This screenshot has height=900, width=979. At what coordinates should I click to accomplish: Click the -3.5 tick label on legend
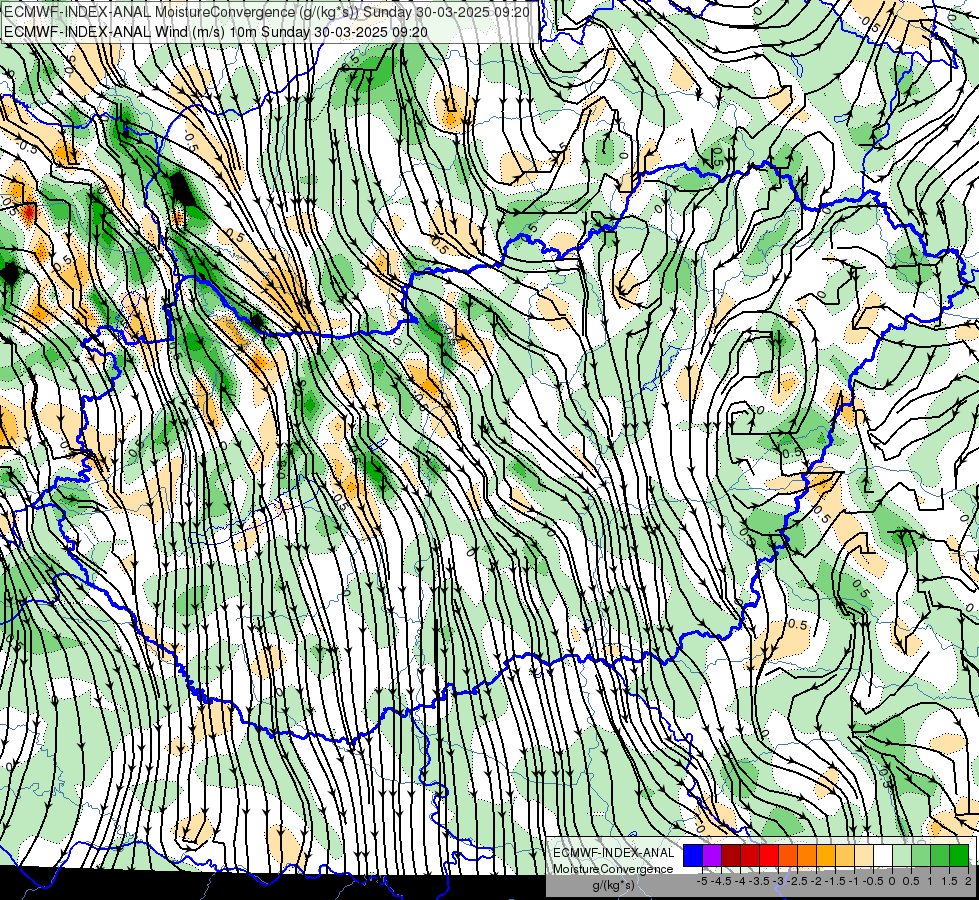[759, 881]
